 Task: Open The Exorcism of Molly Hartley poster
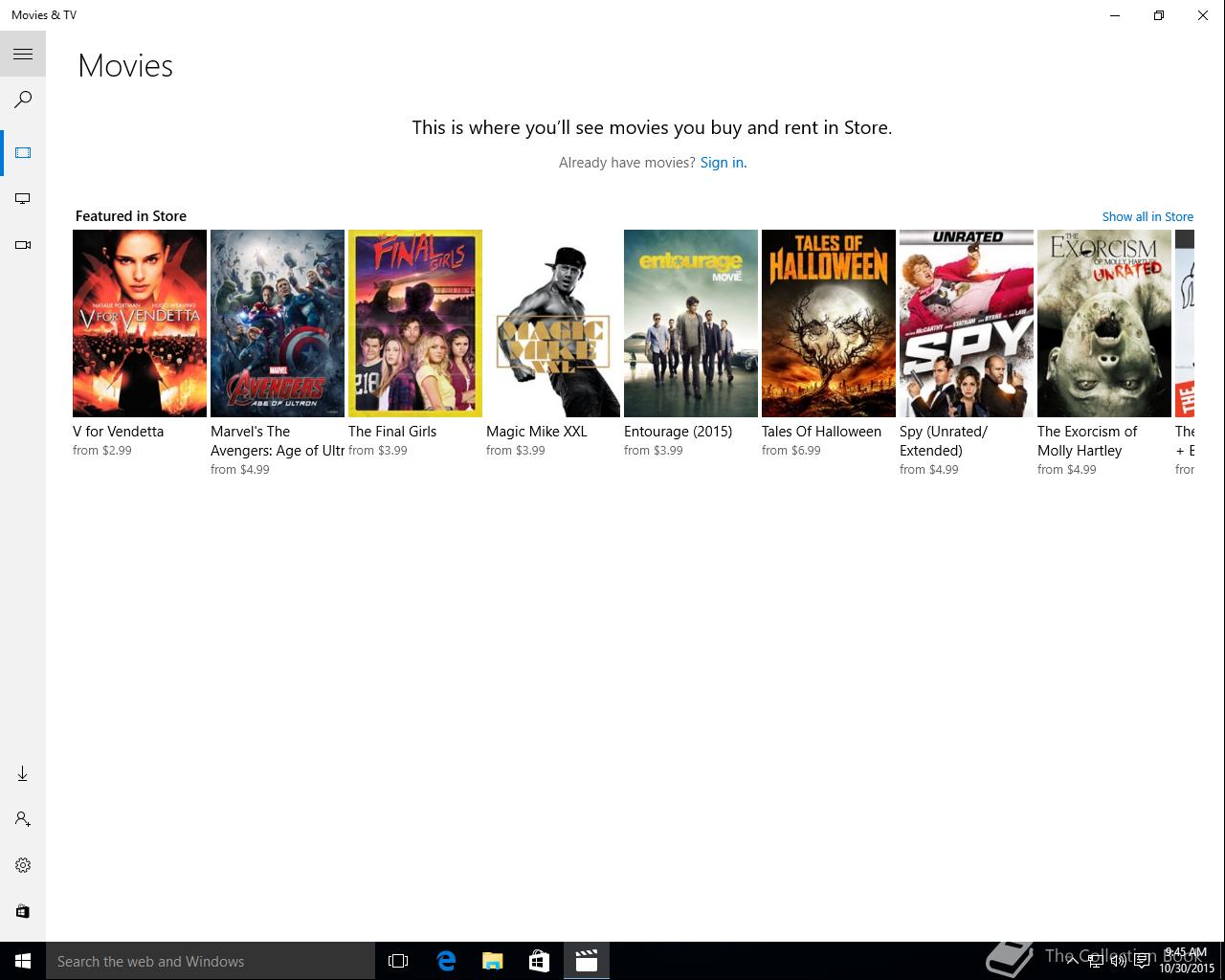(1104, 323)
